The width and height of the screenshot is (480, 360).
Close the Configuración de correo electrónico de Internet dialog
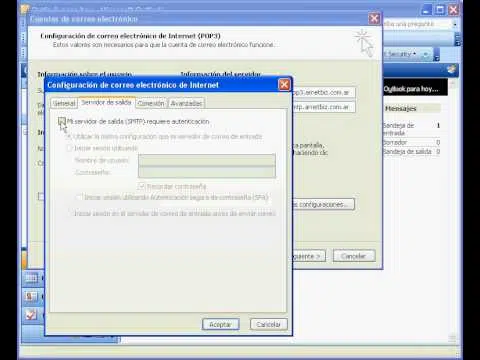tap(284, 85)
